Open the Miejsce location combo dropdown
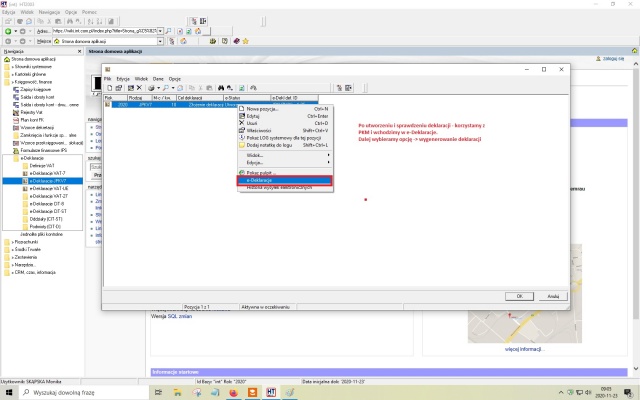This screenshot has width=640, height=400. click(160, 41)
